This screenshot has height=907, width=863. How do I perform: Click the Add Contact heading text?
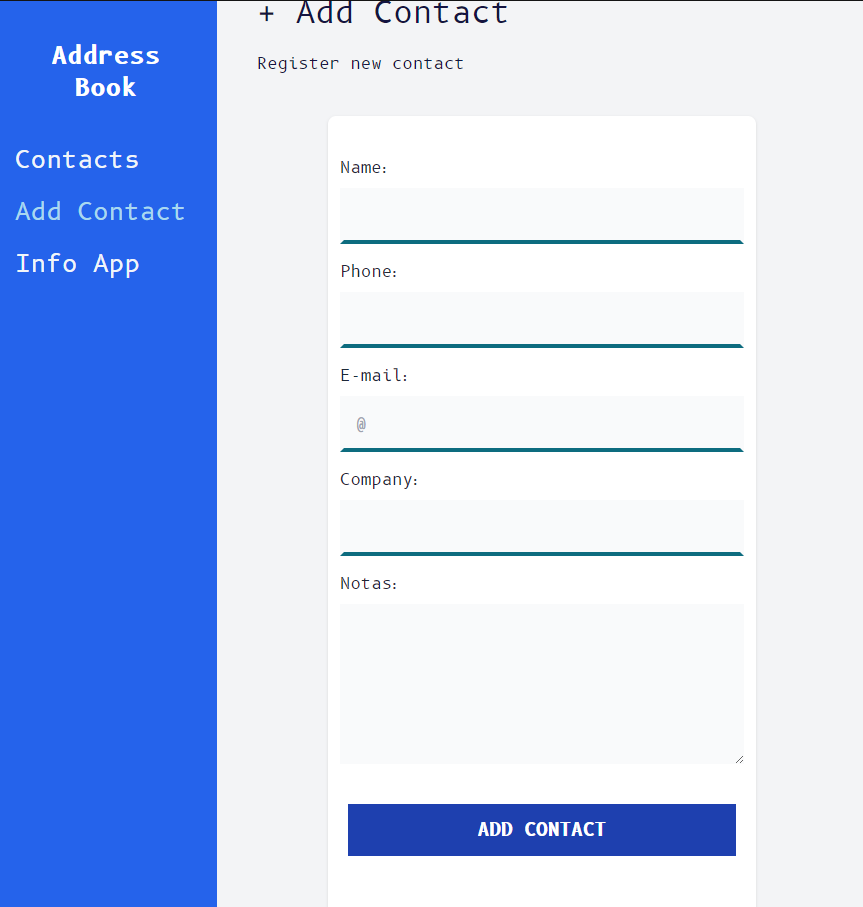click(402, 14)
